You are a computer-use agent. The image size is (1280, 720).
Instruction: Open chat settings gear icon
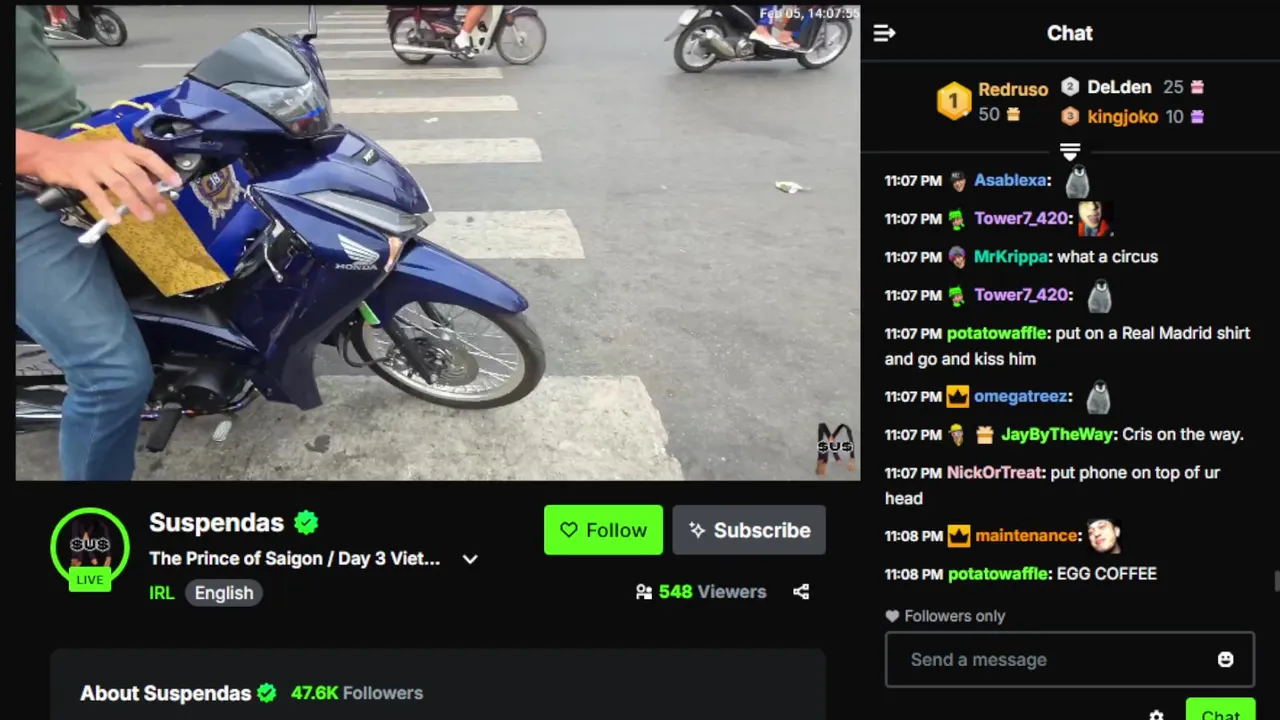pos(1156,714)
